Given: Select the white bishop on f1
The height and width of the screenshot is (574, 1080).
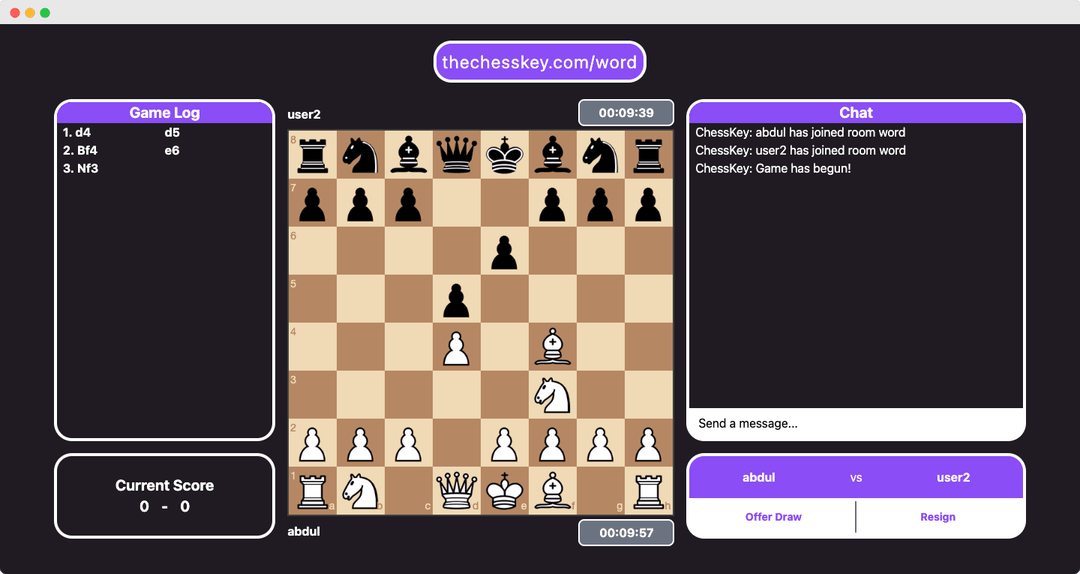Looking at the screenshot, I should [x=553, y=490].
